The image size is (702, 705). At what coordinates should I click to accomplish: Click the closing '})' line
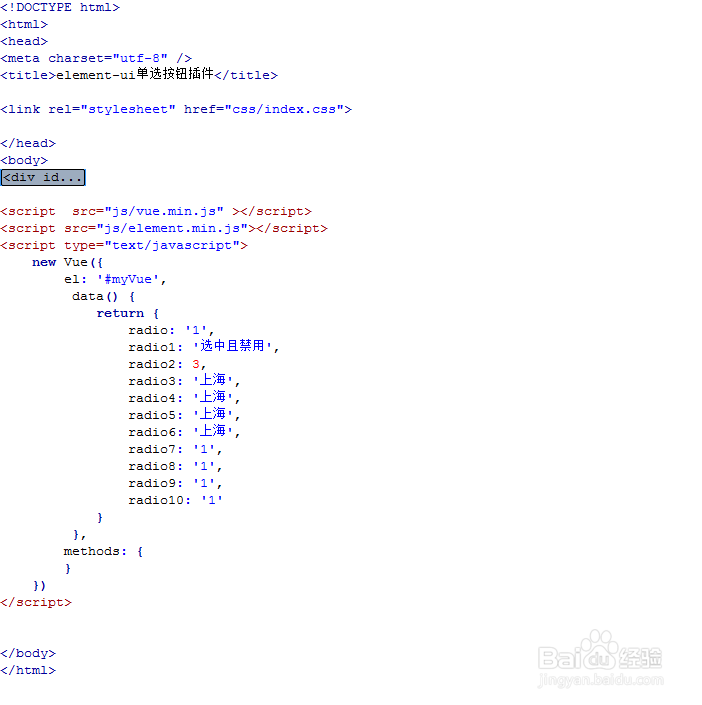point(40,586)
